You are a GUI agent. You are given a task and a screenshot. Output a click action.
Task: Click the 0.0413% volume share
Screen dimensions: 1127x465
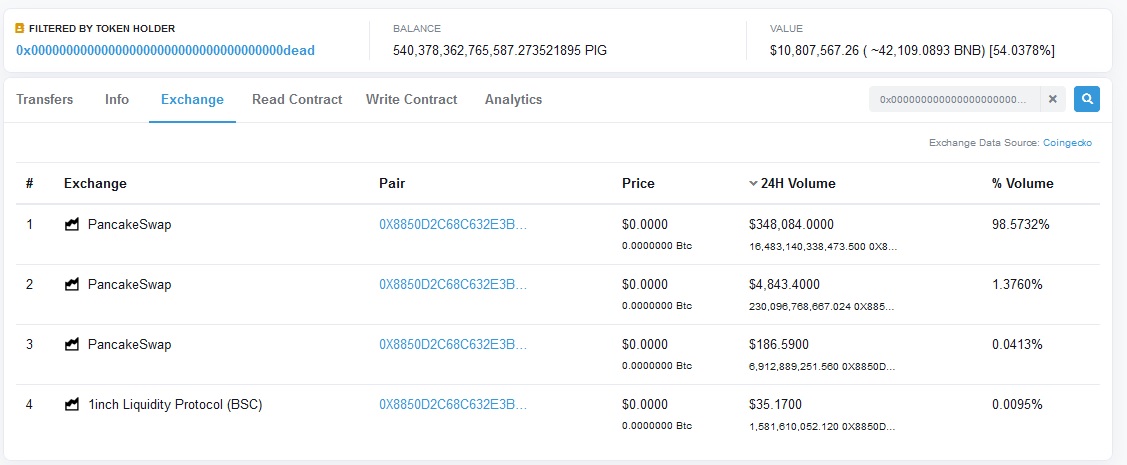[1017, 344]
